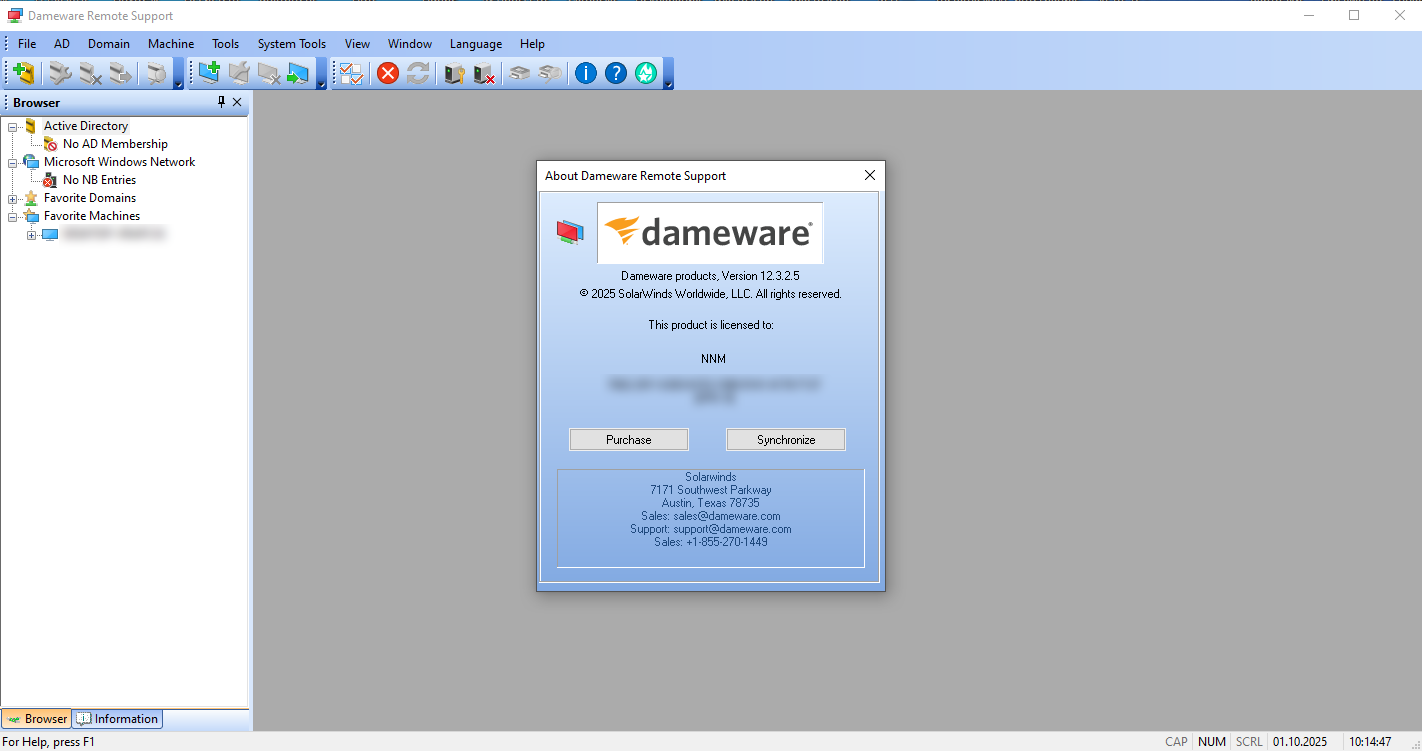Switch to the Information tab

pos(117,719)
